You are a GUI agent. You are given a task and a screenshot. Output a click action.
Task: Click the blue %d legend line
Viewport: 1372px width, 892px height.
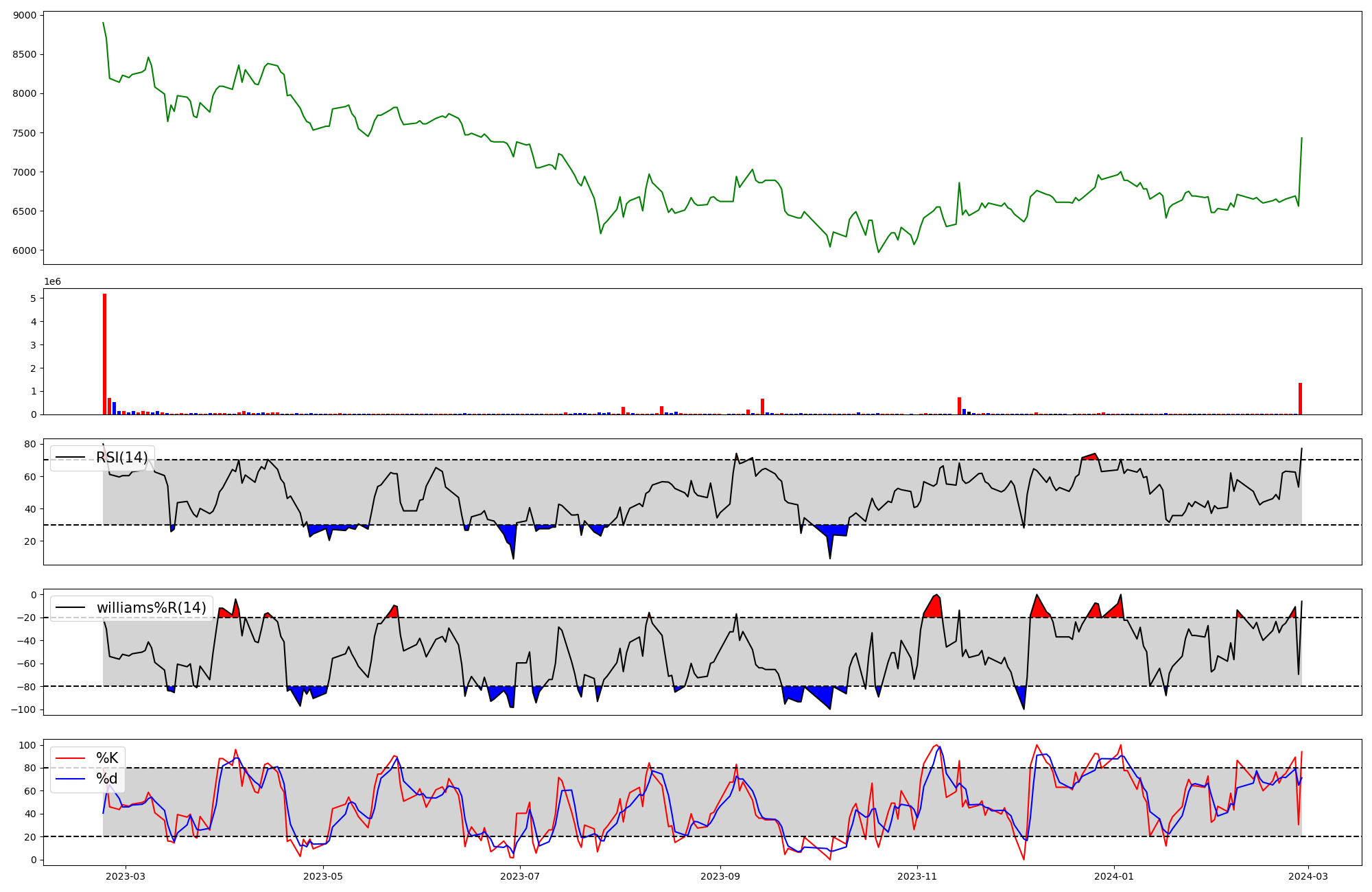click(70, 779)
